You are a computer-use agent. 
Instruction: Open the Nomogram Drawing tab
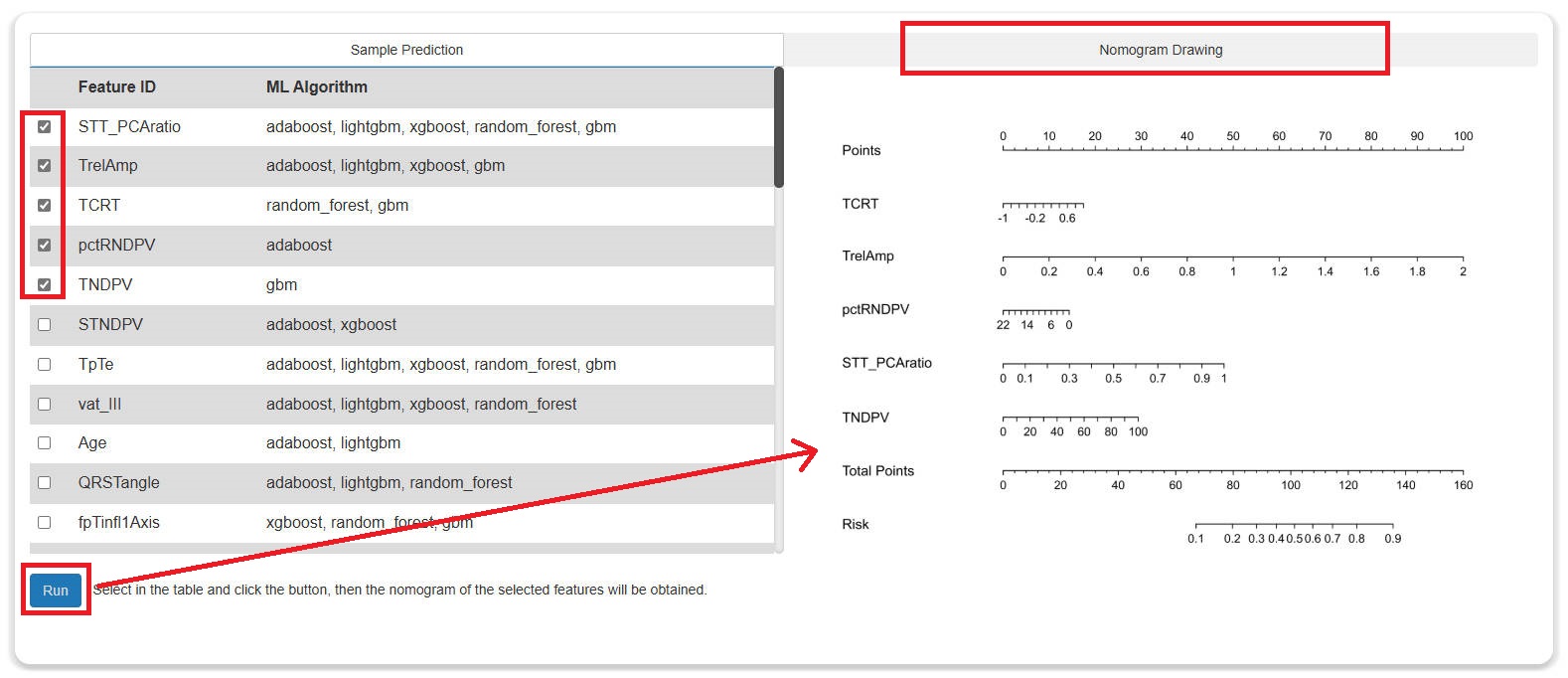(x=1160, y=50)
